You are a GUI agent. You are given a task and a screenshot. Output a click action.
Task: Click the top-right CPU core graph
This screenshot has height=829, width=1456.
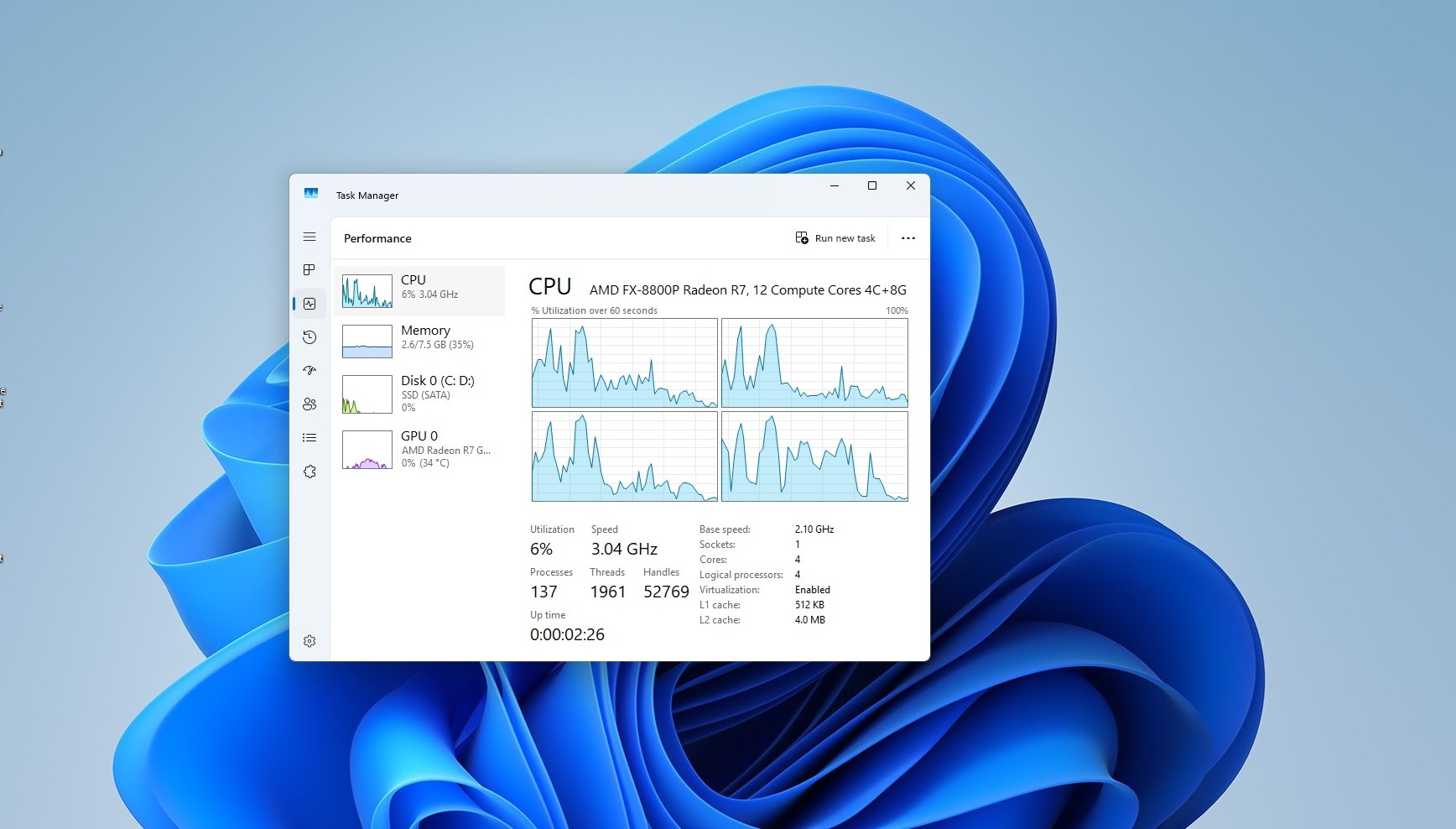814,363
